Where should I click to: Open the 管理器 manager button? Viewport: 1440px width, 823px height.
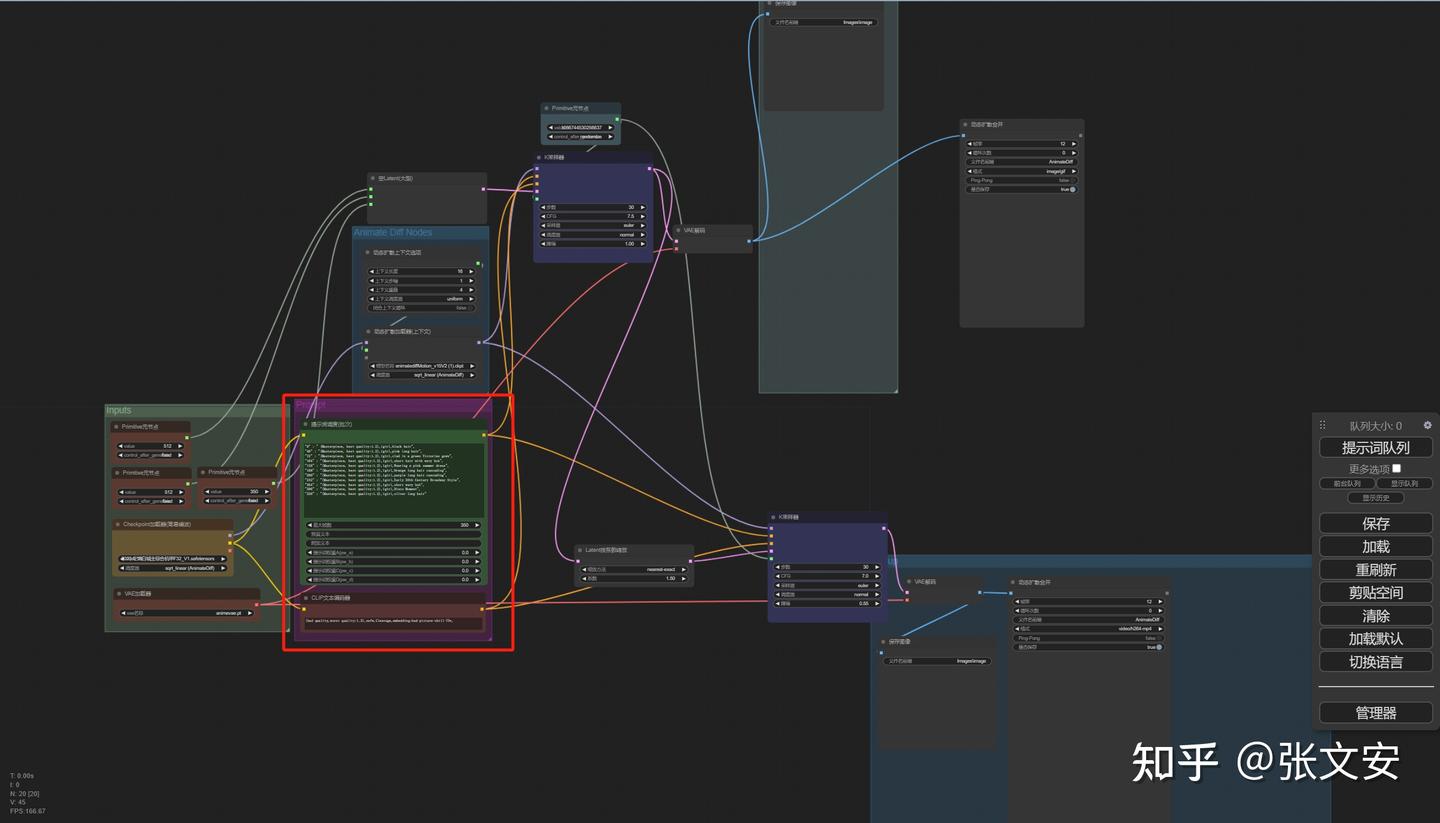coord(1376,713)
